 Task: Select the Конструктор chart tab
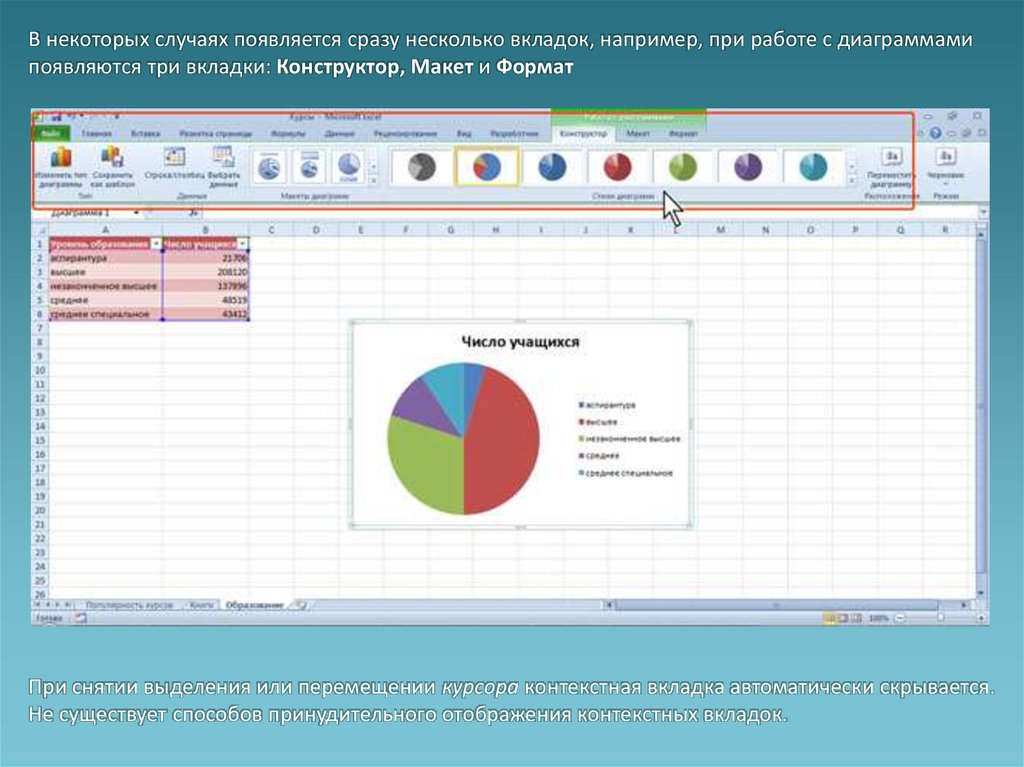pyautogui.click(x=583, y=133)
